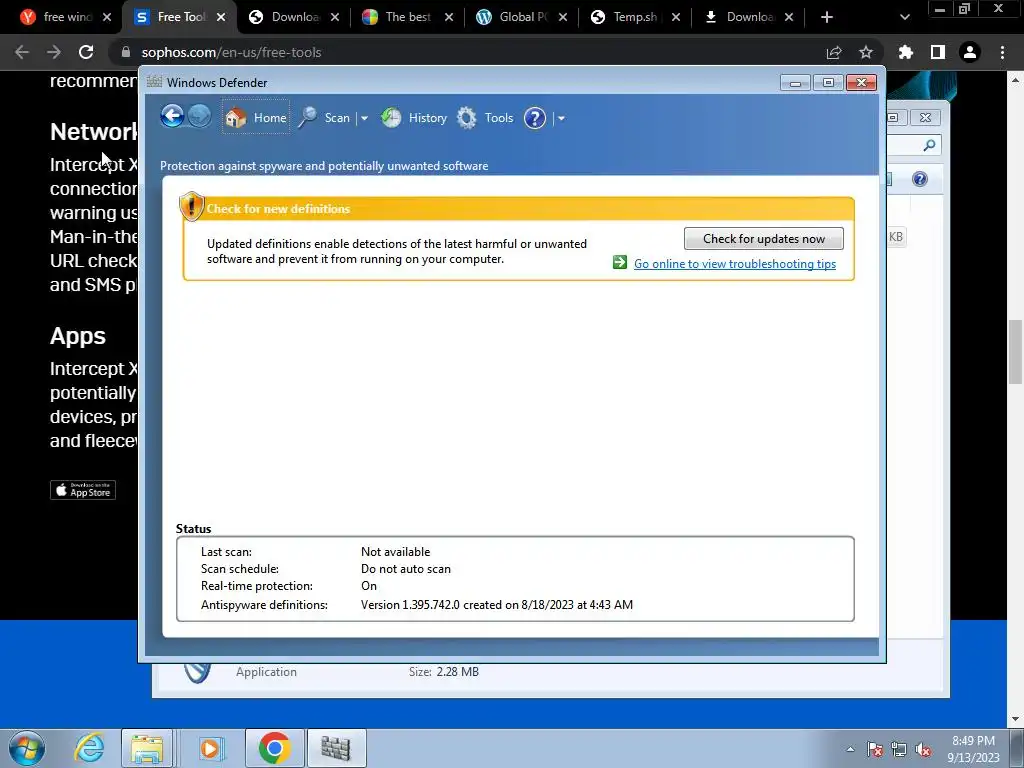Open History in Windows Defender
This screenshot has height=768, width=1024.
pyautogui.click(x=414, y=118)
